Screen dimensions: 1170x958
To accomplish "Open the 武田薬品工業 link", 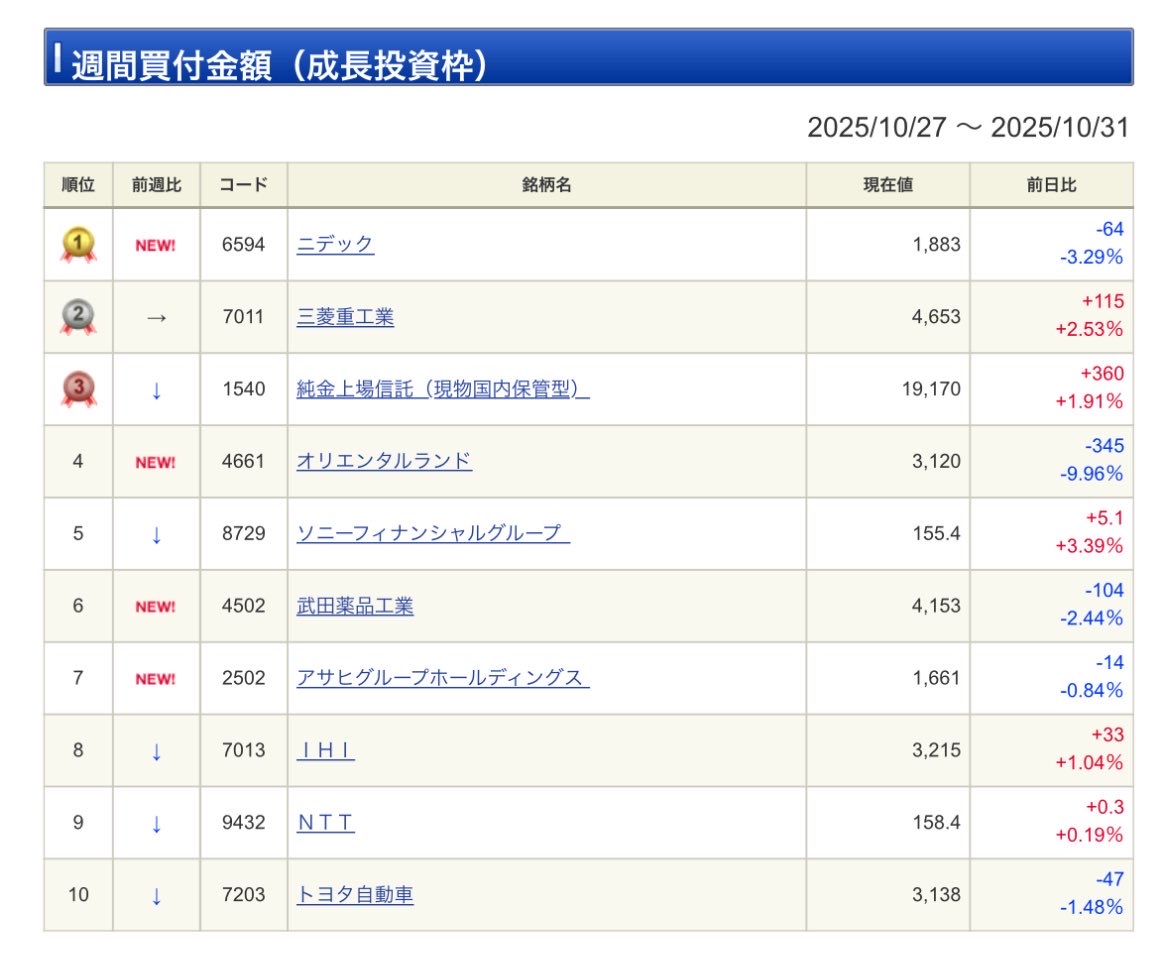I will click(x=355, y=606).
